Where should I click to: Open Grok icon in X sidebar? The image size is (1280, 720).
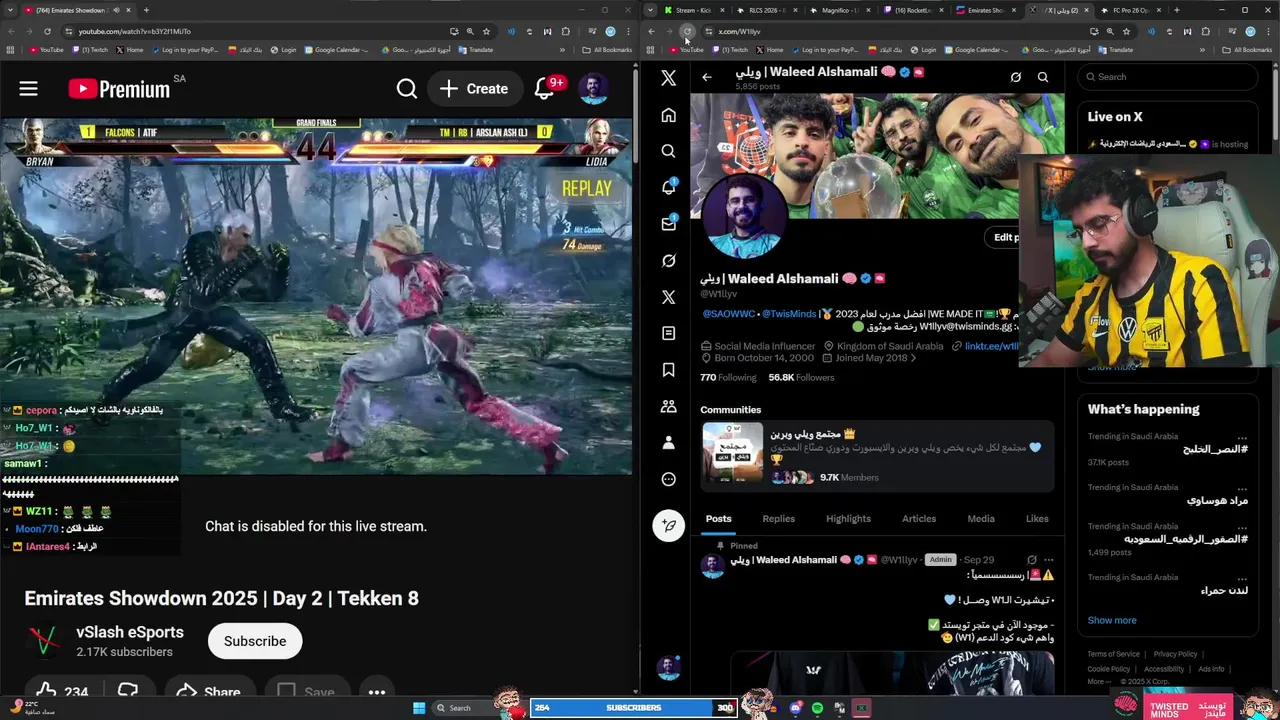coord(669,260)
